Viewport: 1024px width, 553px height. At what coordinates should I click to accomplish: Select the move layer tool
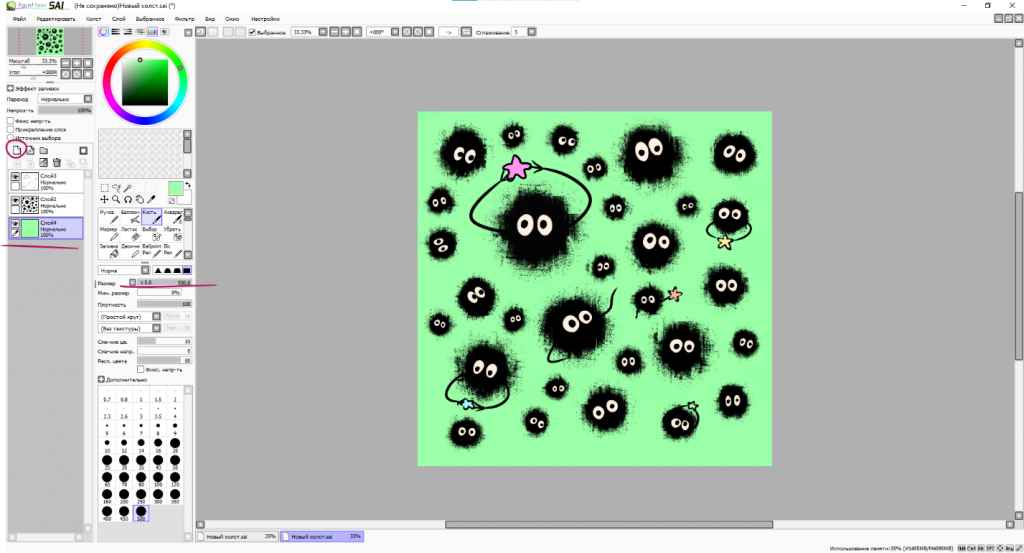coord(104,199)
